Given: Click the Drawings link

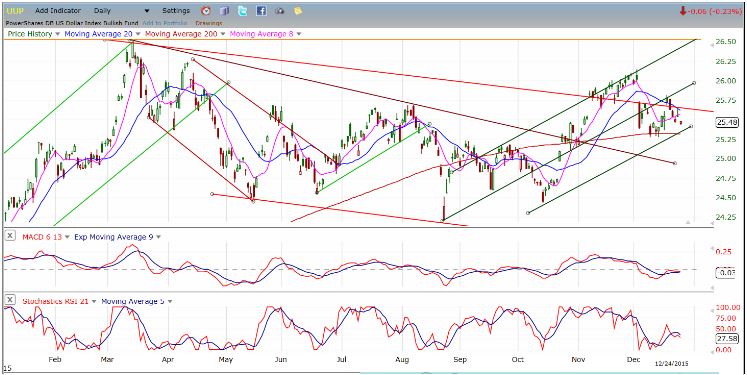Looking at the screenshot, I should pyautogui.click(x=209, y=23).
